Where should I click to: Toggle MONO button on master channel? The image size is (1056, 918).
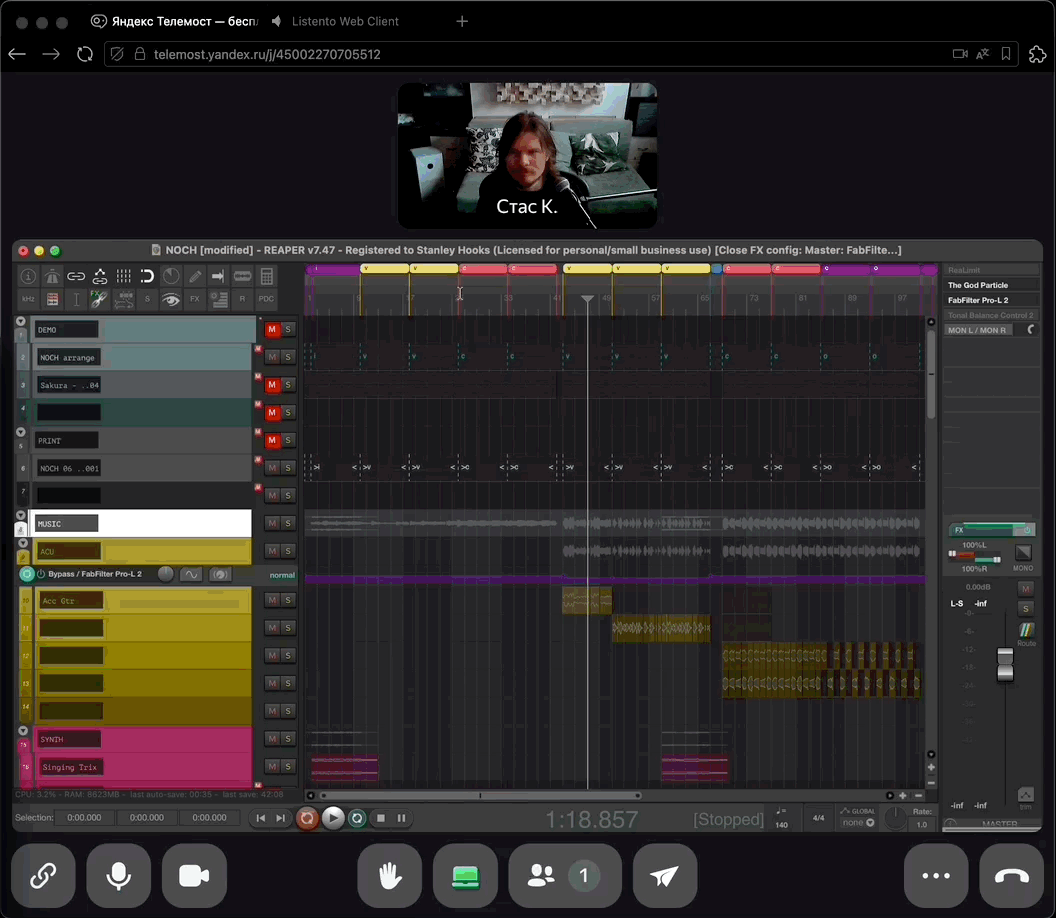[1023, 553]
